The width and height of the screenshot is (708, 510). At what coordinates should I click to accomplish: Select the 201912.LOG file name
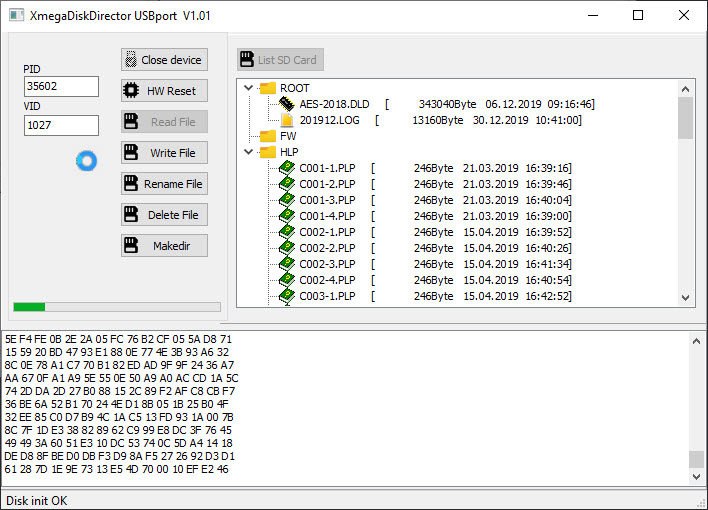click(x=330, y=120)
